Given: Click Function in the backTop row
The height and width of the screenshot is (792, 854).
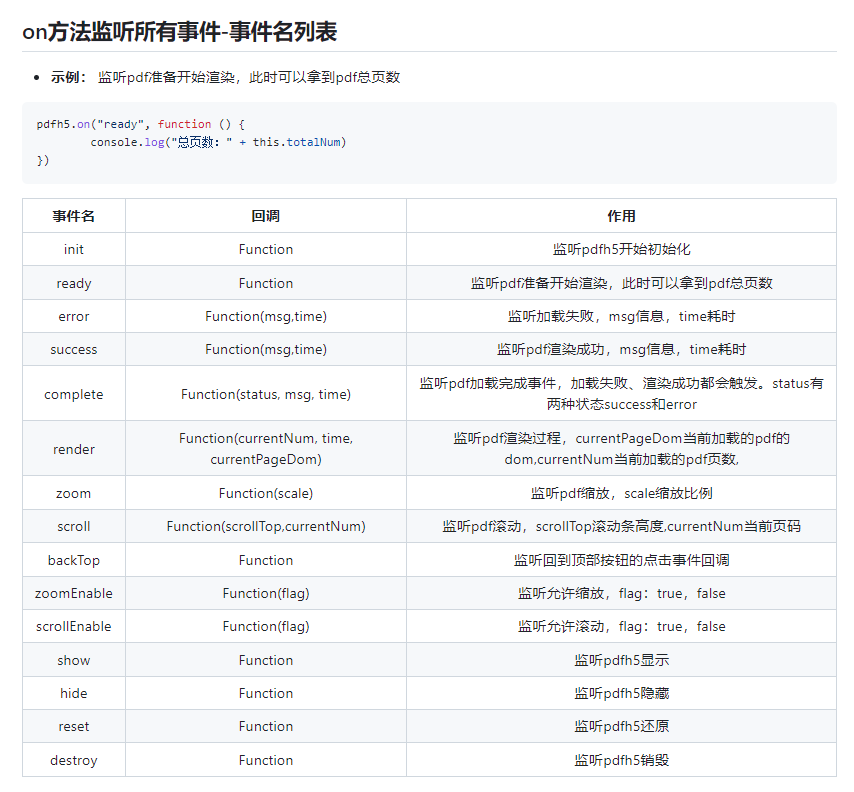Looking at the screenshot, I should (266, 561).
